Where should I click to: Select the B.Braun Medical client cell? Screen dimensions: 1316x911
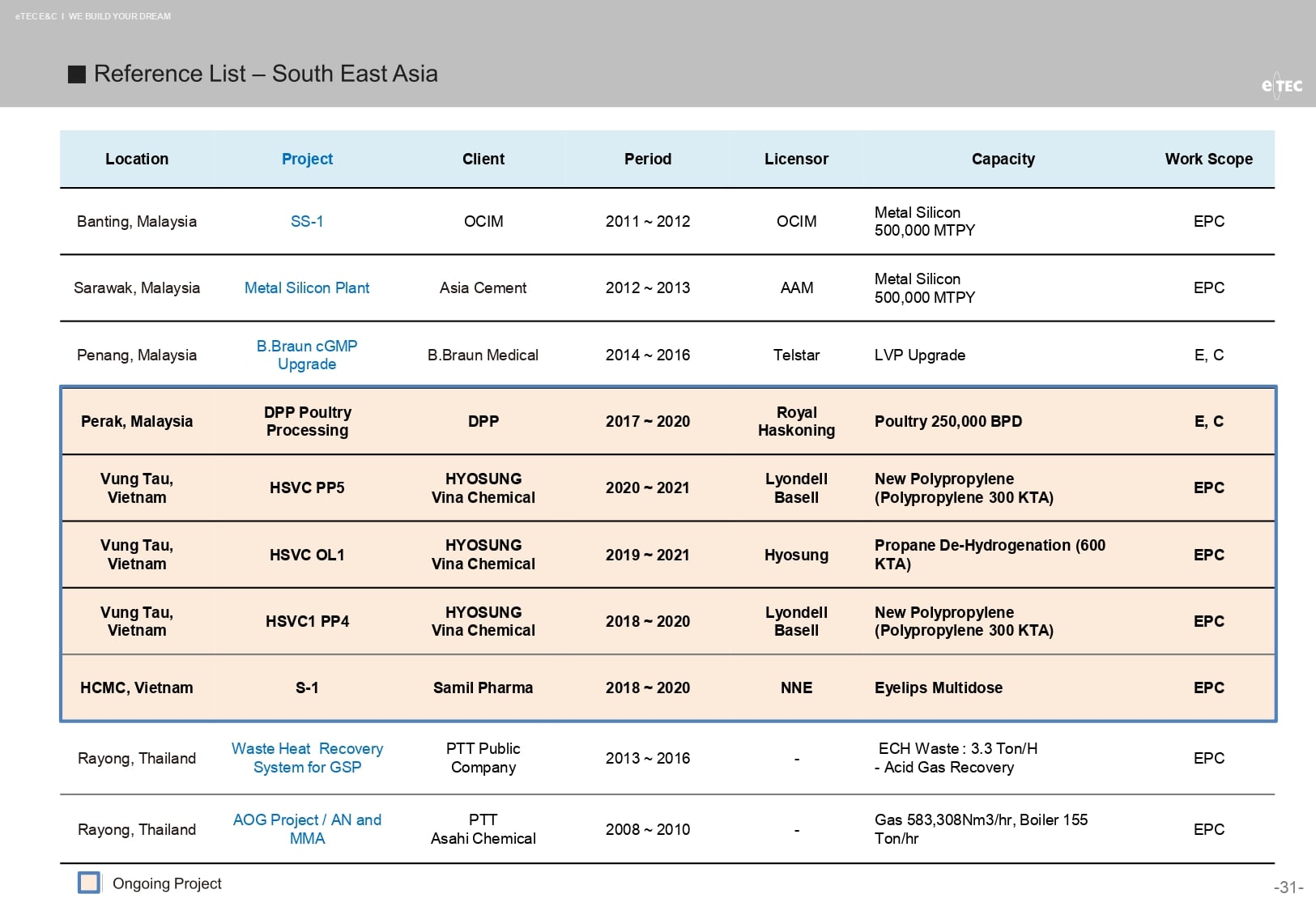[483, 355]
